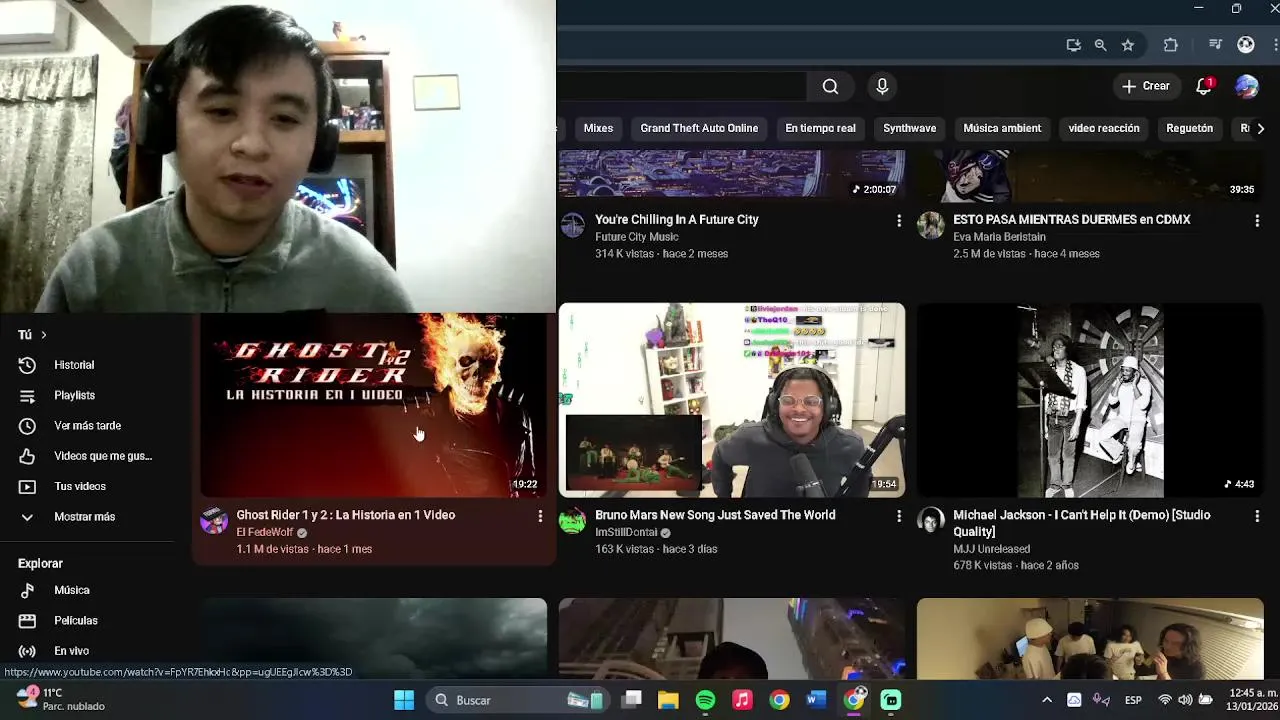Viewport: 1280px width, 720px height.
Task: Select the Reguetón chip
Action: click(1189, 128)
